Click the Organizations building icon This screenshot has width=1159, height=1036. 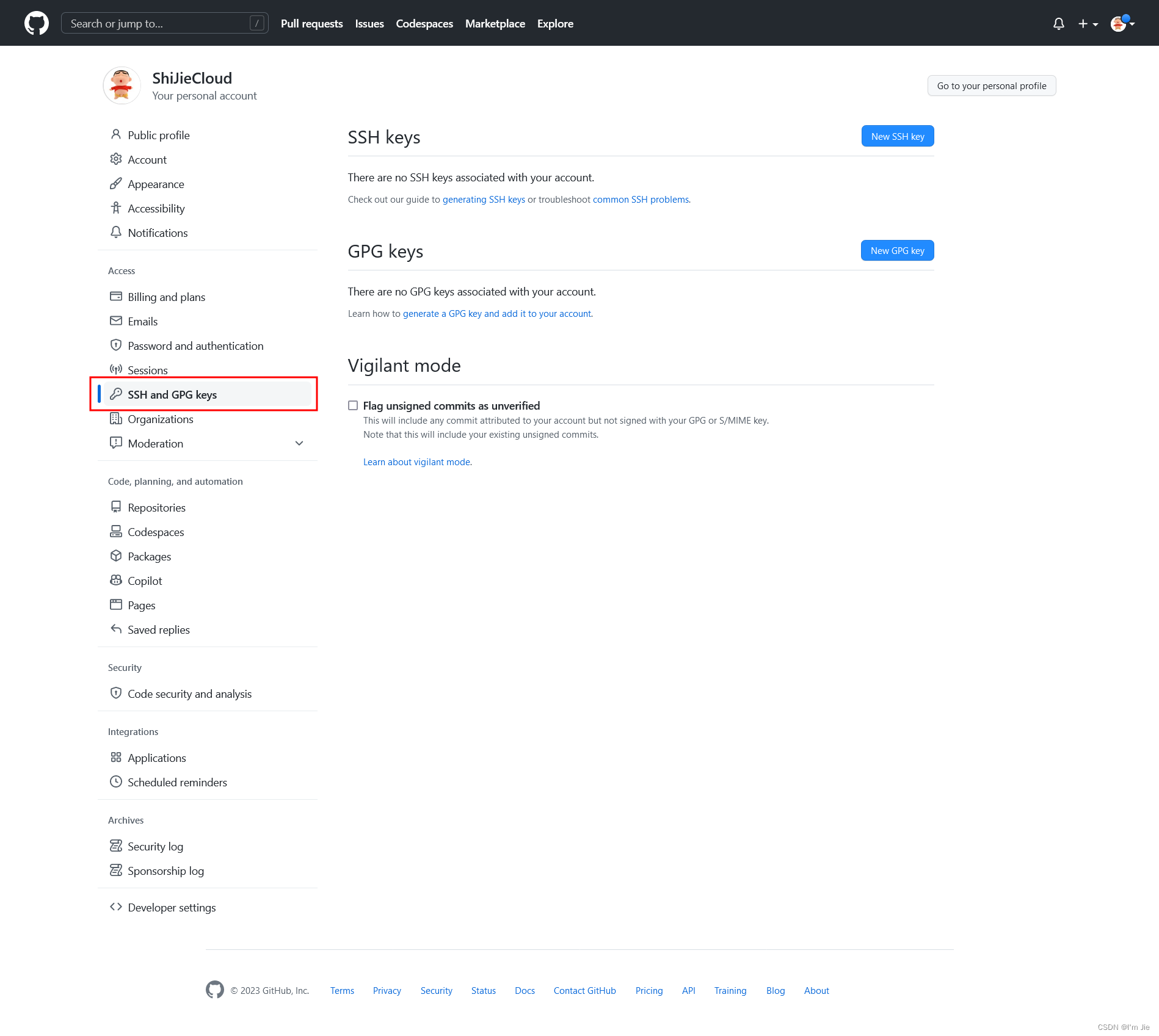[116, 418]
